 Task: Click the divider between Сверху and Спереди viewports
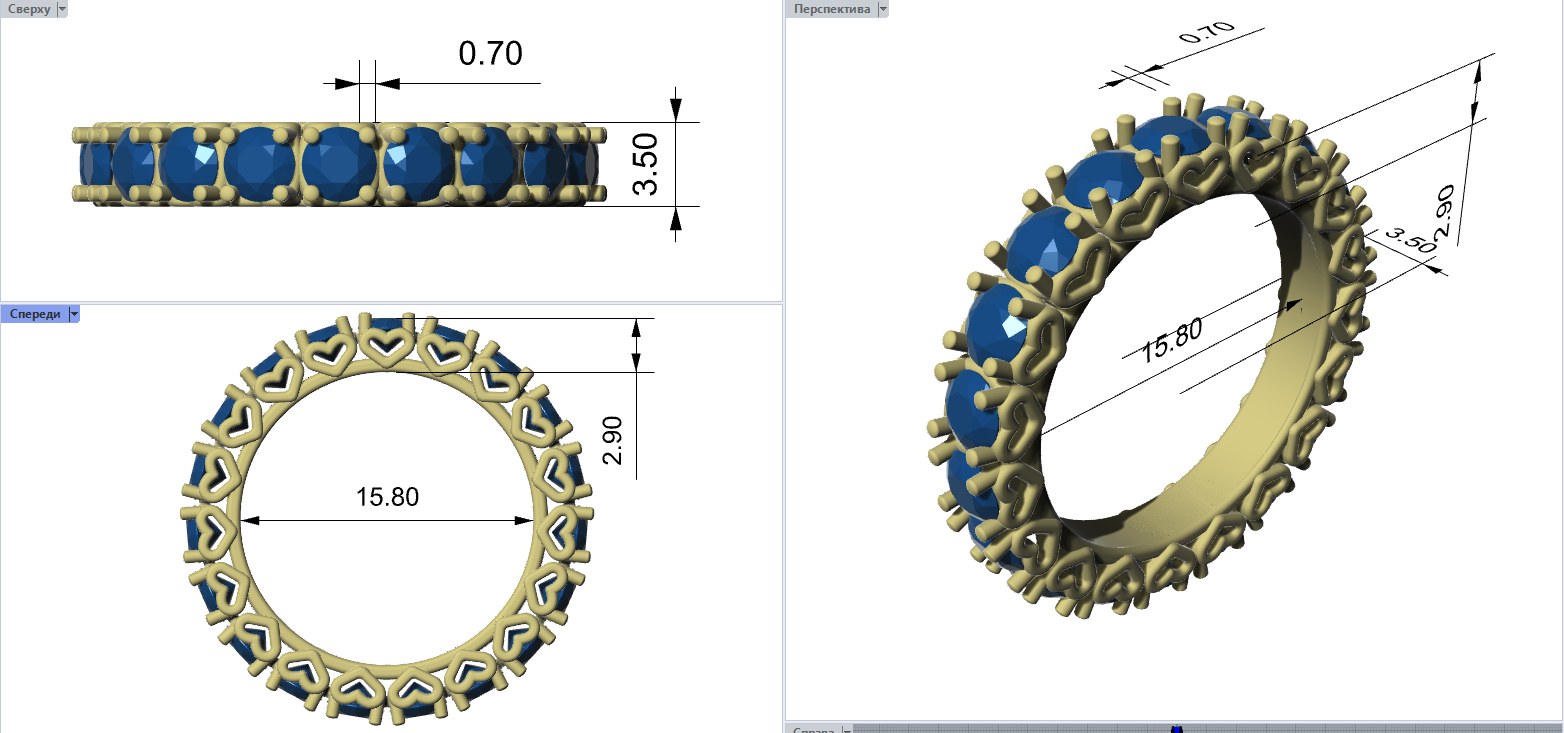click(x=390, y=302)
